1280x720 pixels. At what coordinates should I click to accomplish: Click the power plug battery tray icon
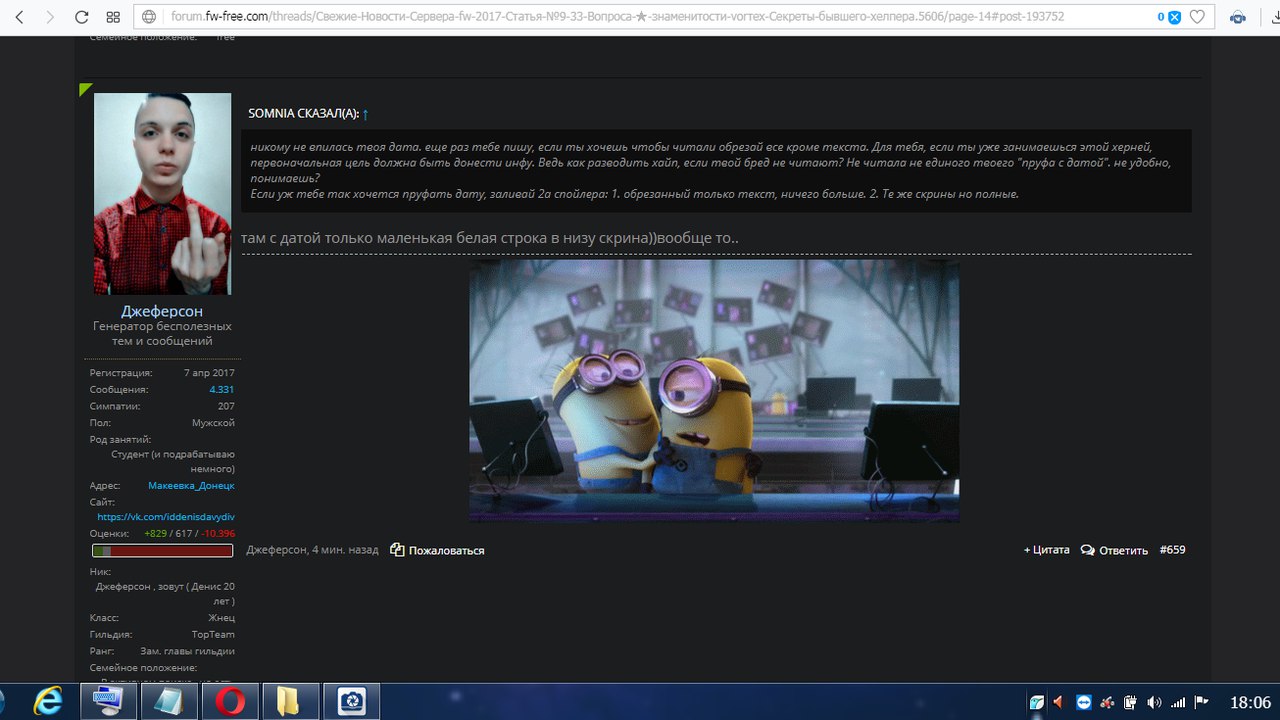click(1130, 702)
